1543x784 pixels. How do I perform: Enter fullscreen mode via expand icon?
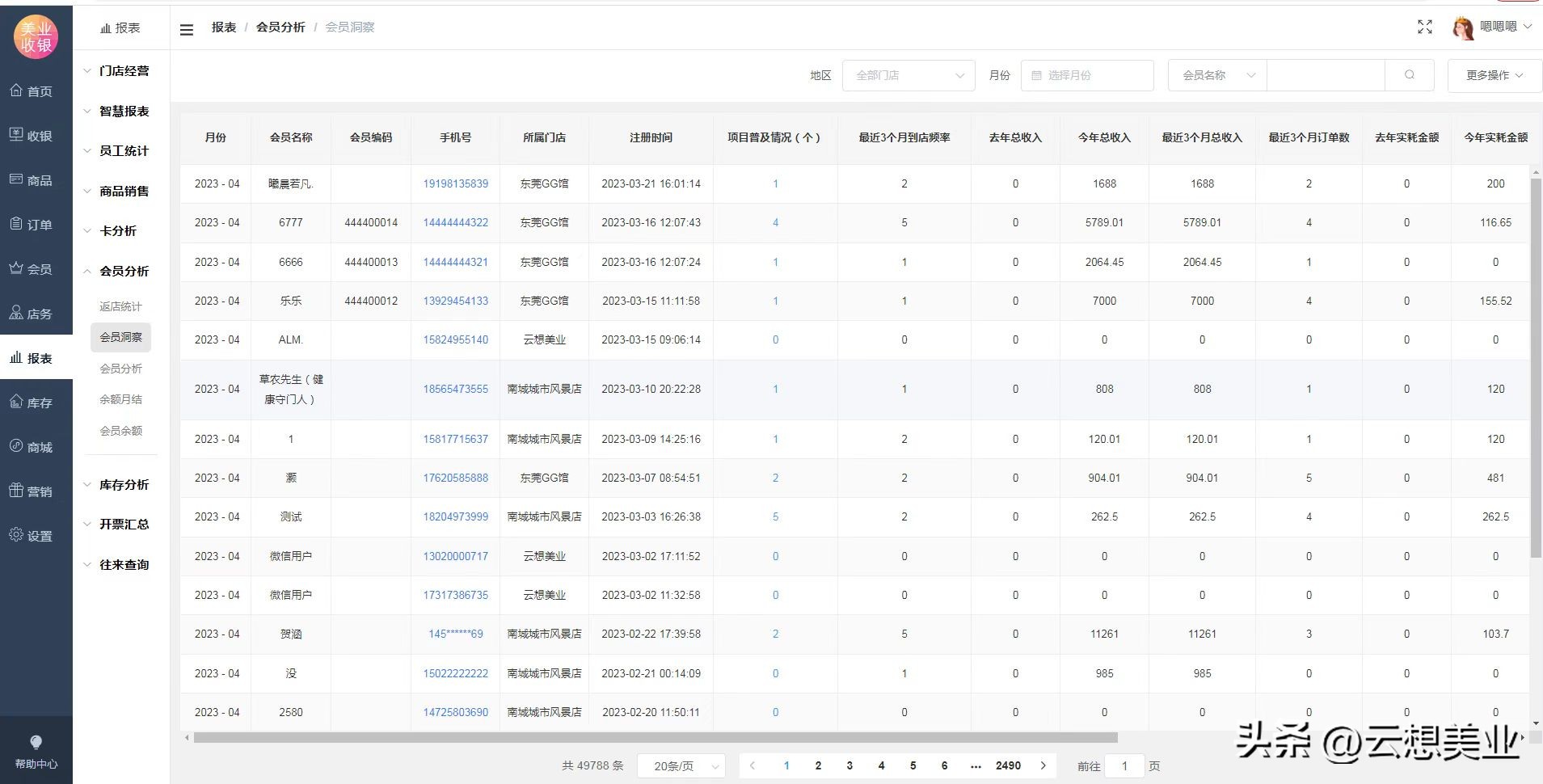coord(1426,26)
